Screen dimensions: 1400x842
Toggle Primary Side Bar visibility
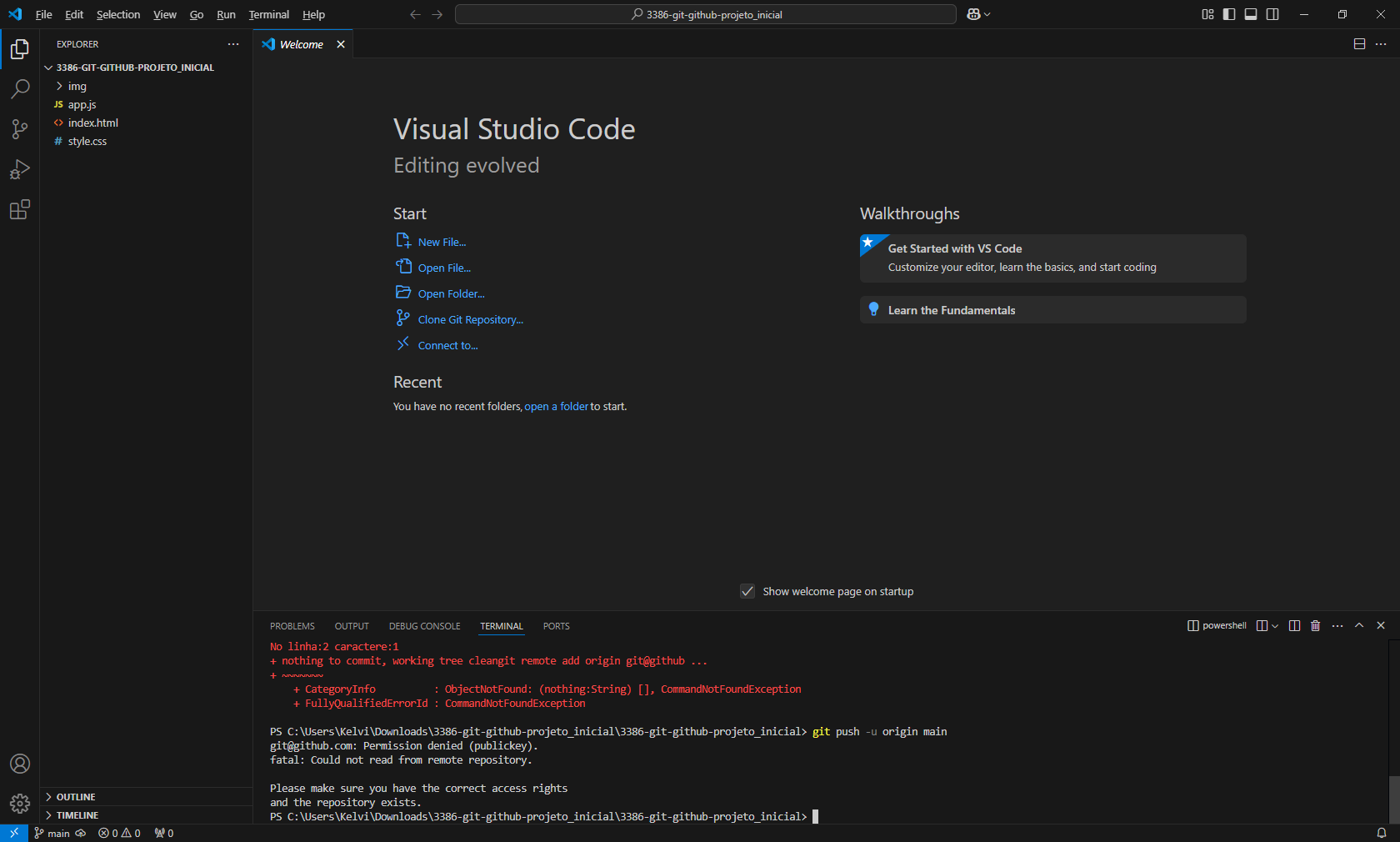pyautogui.click(x=1229, y=14)
